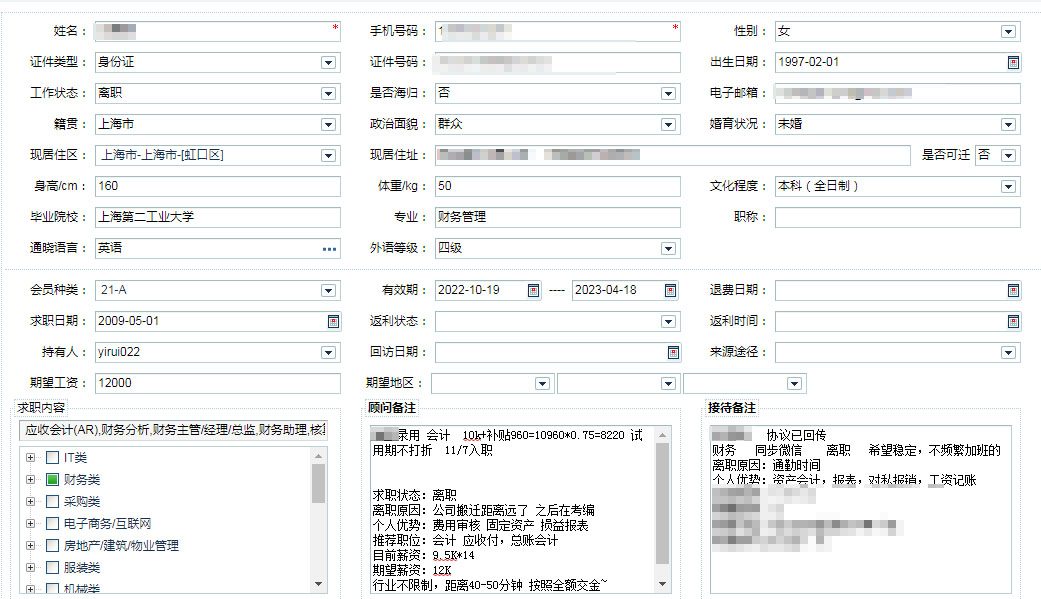This screenshot has width=1041, height=599.
Task: Click scroll-down arrow in 顾问备注 text area
Action: coord(662,584)
